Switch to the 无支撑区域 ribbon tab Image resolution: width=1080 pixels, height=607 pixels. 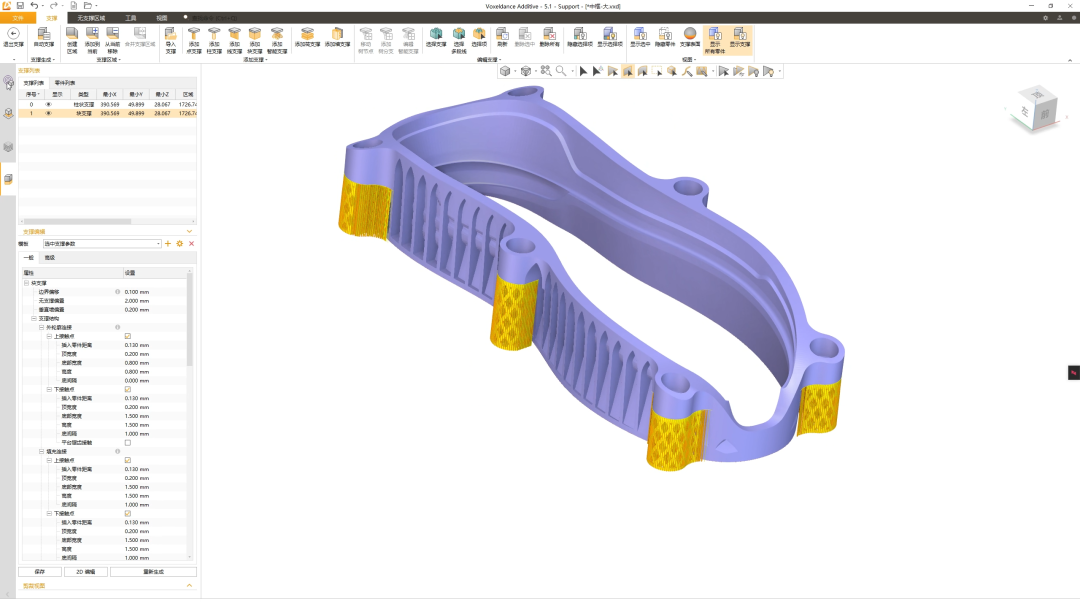coord(92,18)
